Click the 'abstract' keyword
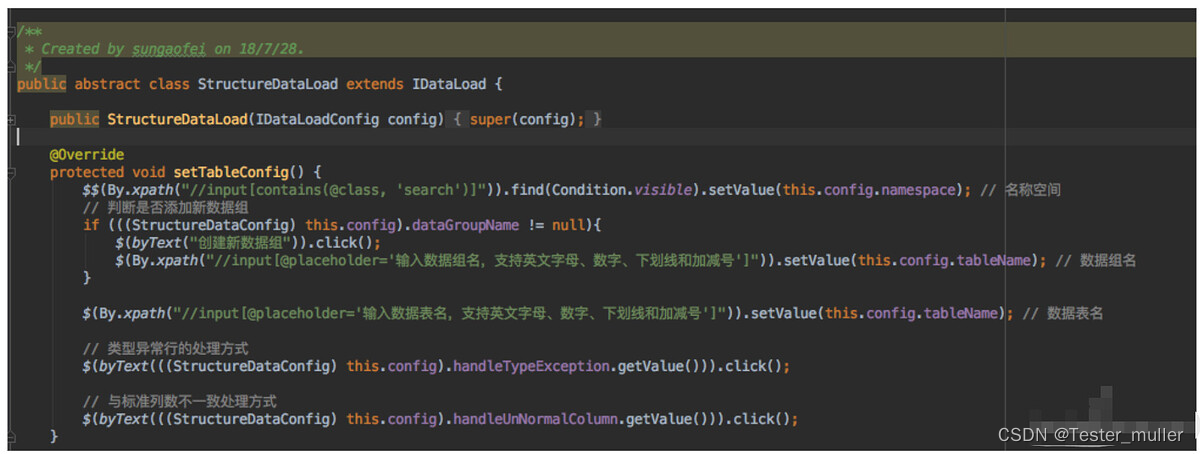 [107, 83]
